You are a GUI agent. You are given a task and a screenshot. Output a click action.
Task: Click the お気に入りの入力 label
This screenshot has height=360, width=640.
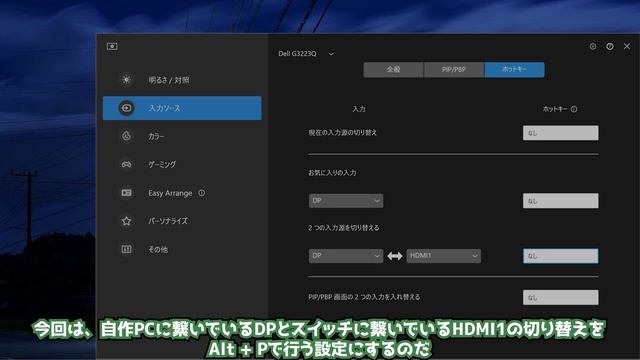[332, 173]
